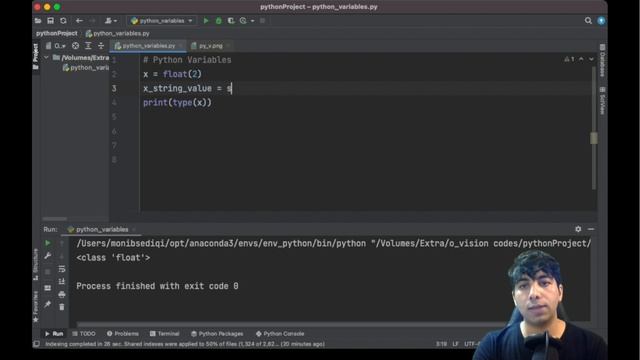Toggle scroll to end in Run output
Viewport: 640px width, 360px height.
point(62,282)
